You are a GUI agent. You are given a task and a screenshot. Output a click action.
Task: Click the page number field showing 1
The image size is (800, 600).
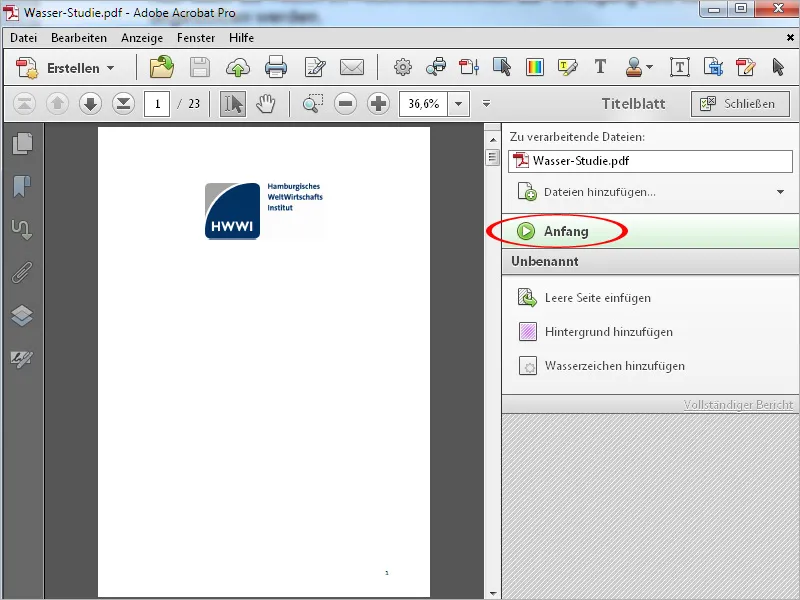pyautogui.click(x=157, y=104)
